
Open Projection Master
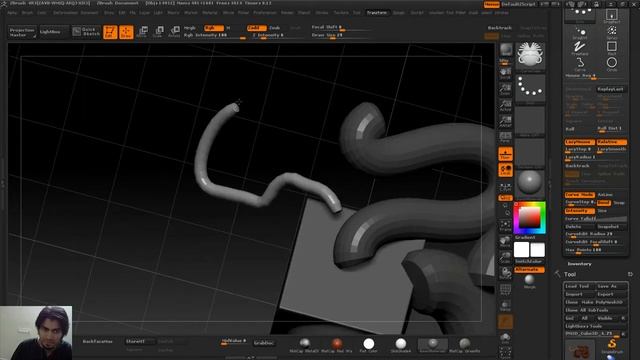coord(22,32)
